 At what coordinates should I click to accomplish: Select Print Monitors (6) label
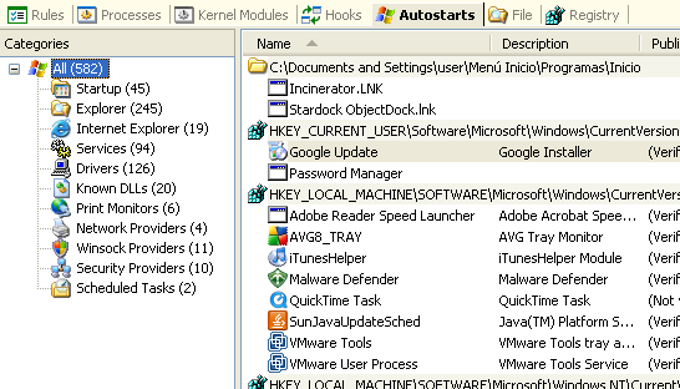(x=128, y=209)
